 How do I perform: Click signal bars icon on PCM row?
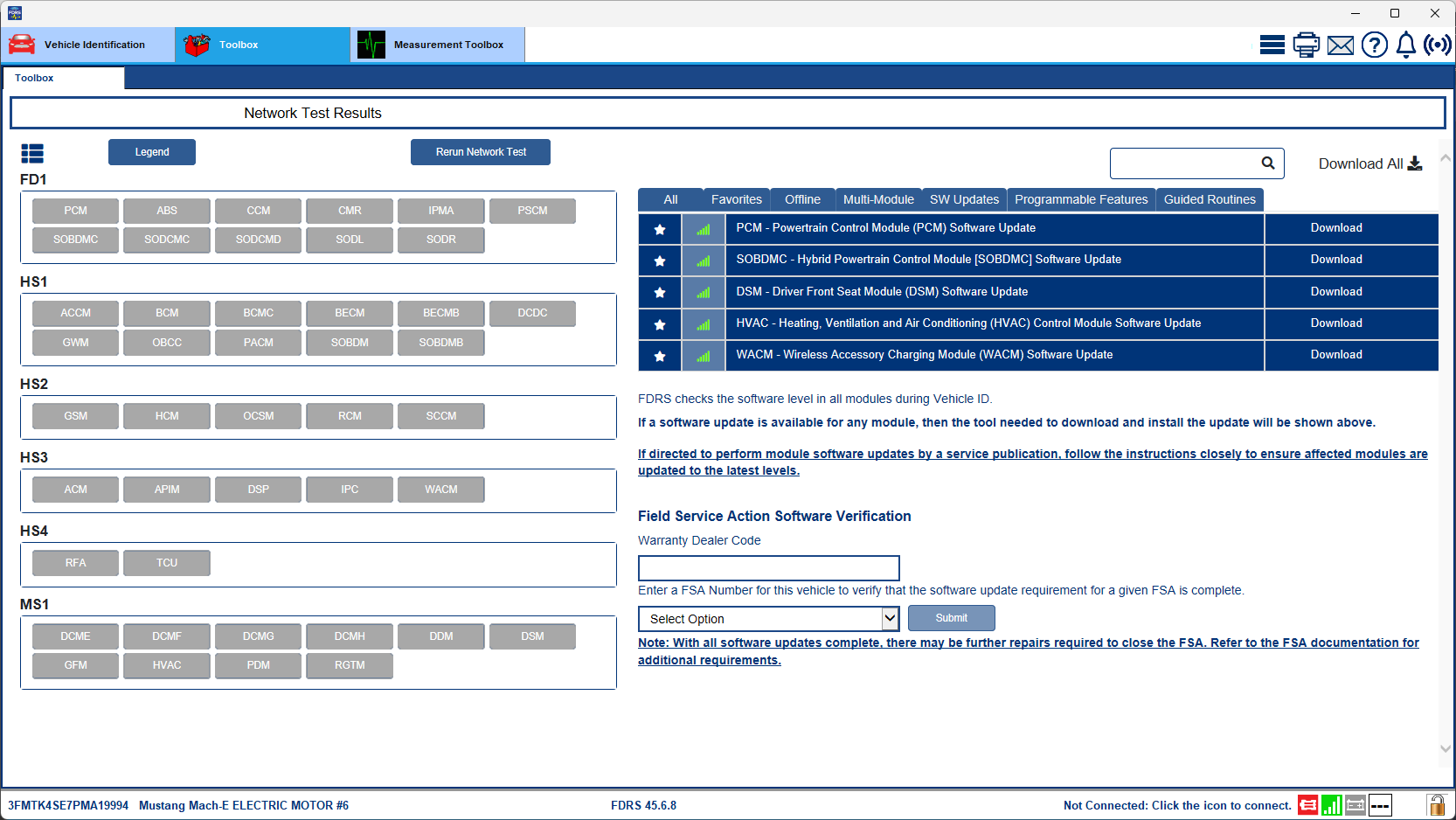(704, 229)
